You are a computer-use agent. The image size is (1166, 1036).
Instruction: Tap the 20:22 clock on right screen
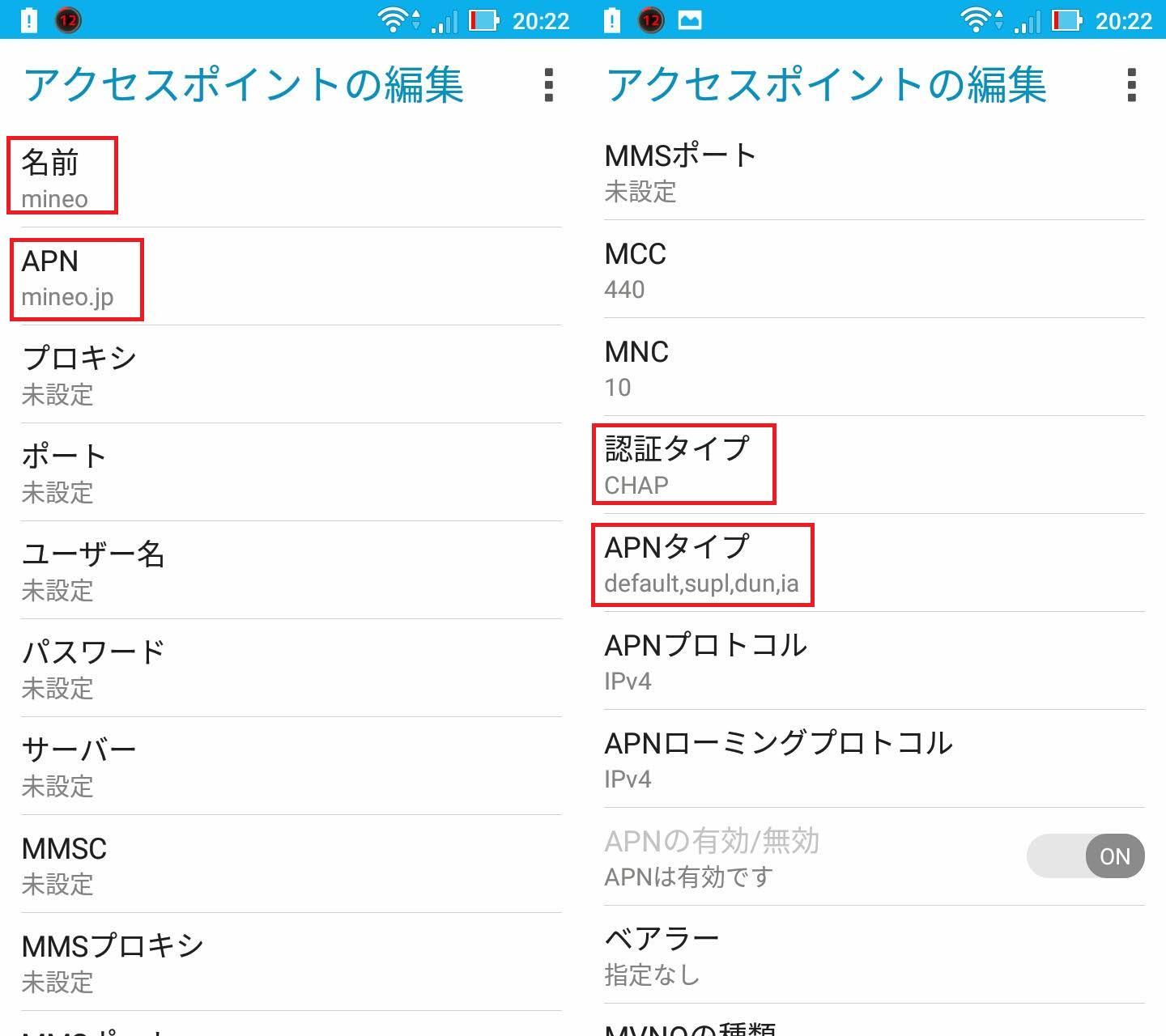[x=1124, y=21]
